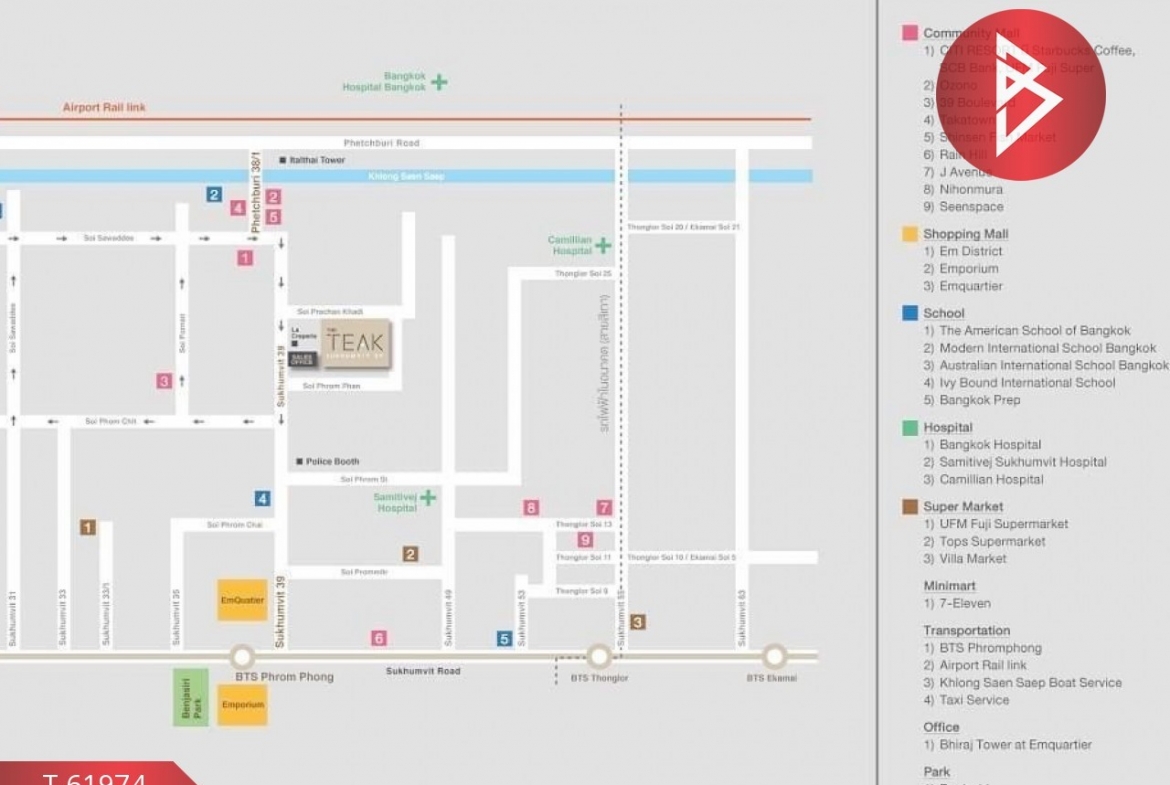Click the Bangkok Hospital green cross
This screenshot has height=785, width=1170.
coord(439,81)
